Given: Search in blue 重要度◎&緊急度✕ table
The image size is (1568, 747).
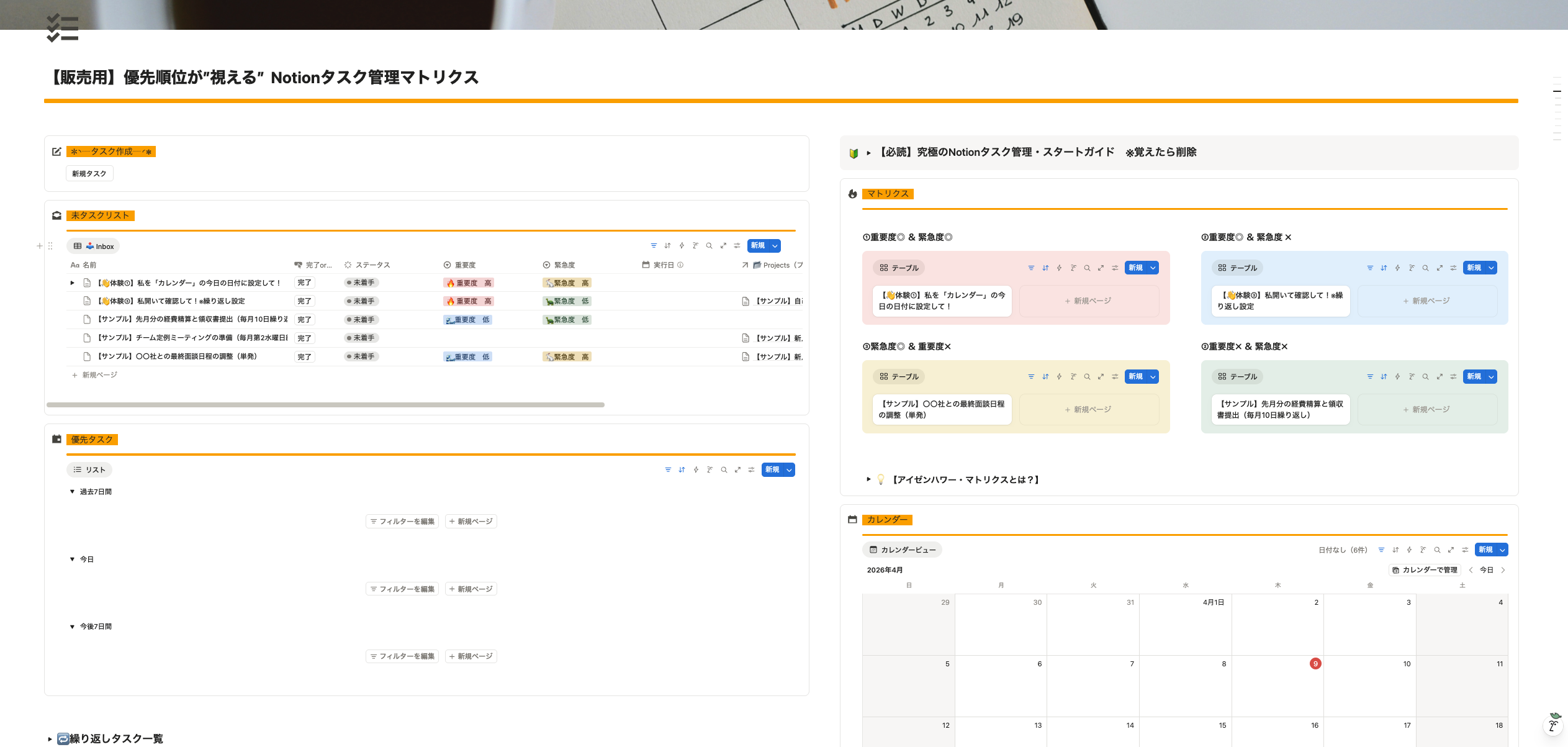Looking at the screenshot, I should pos(1425,268).
